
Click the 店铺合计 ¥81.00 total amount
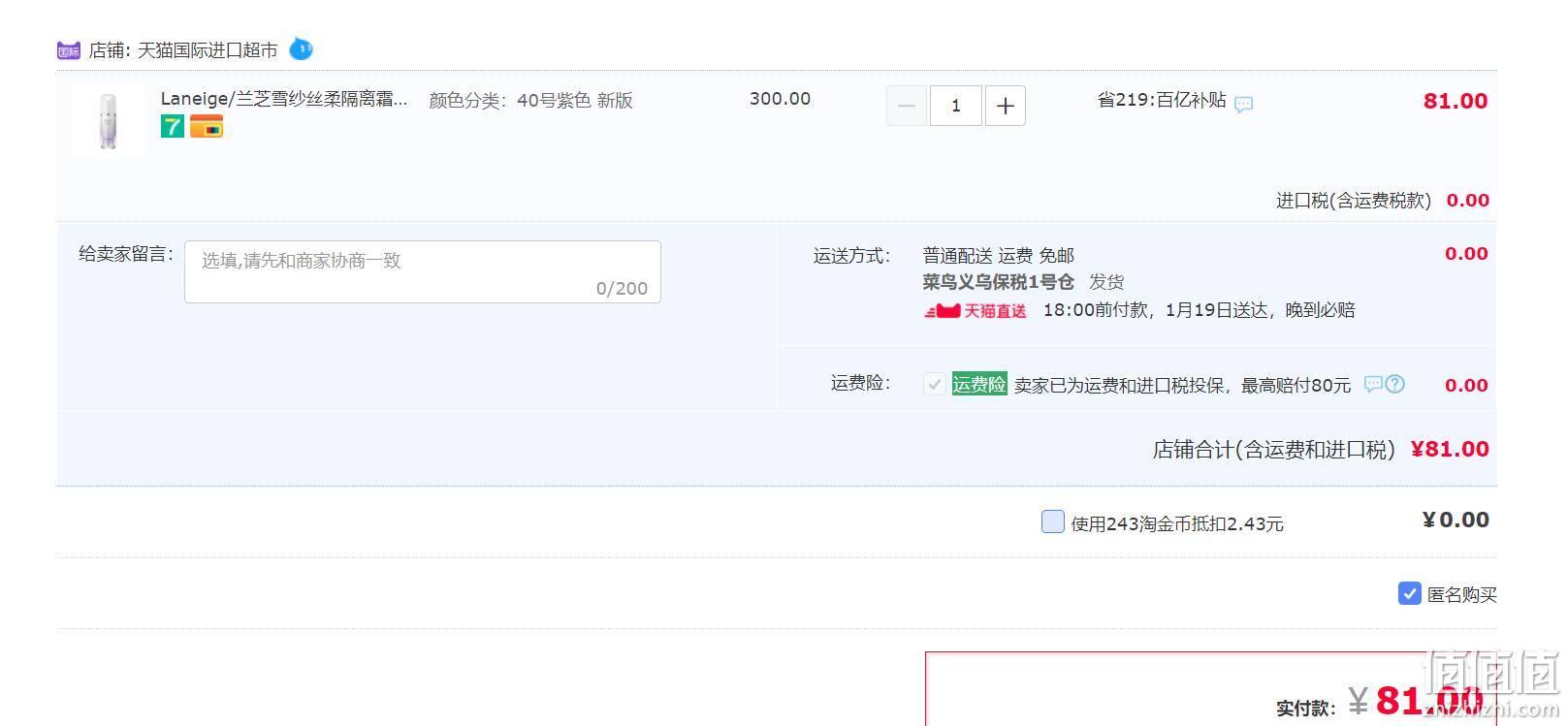pyautogui.click(x=1450, y=449)
